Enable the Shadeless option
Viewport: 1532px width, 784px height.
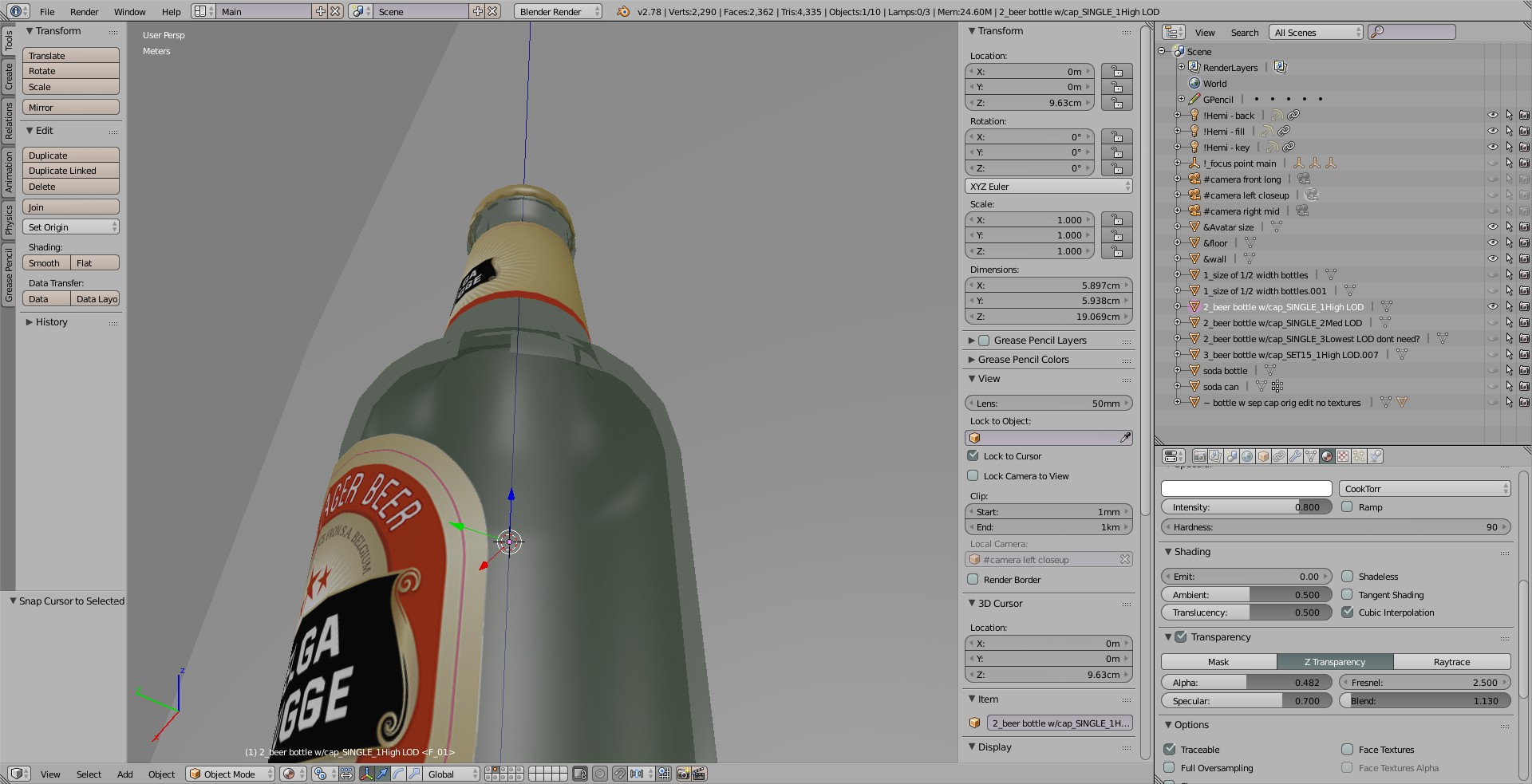point(1348,576)
